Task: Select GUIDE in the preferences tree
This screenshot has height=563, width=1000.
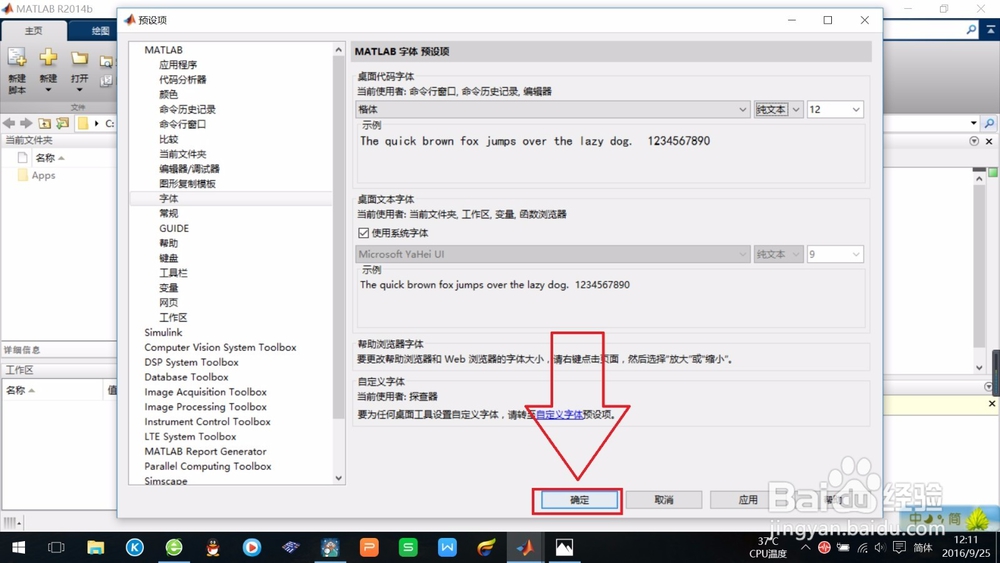Action: coord(174,228)
